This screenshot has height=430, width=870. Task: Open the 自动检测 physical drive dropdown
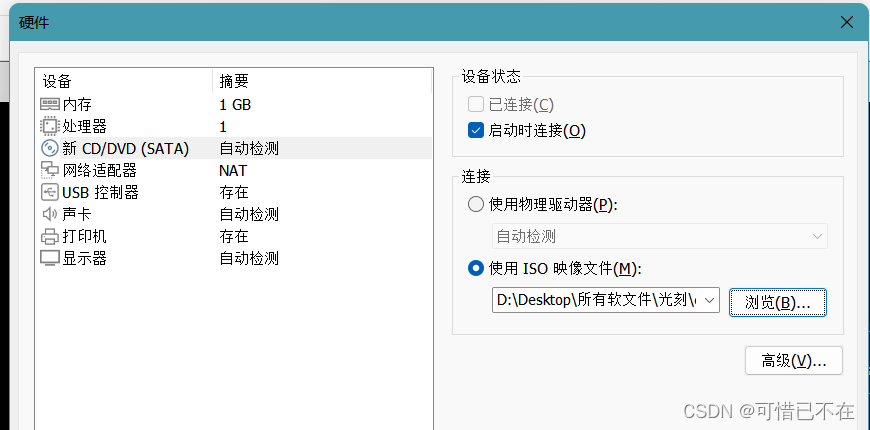[x=661, y=237]
